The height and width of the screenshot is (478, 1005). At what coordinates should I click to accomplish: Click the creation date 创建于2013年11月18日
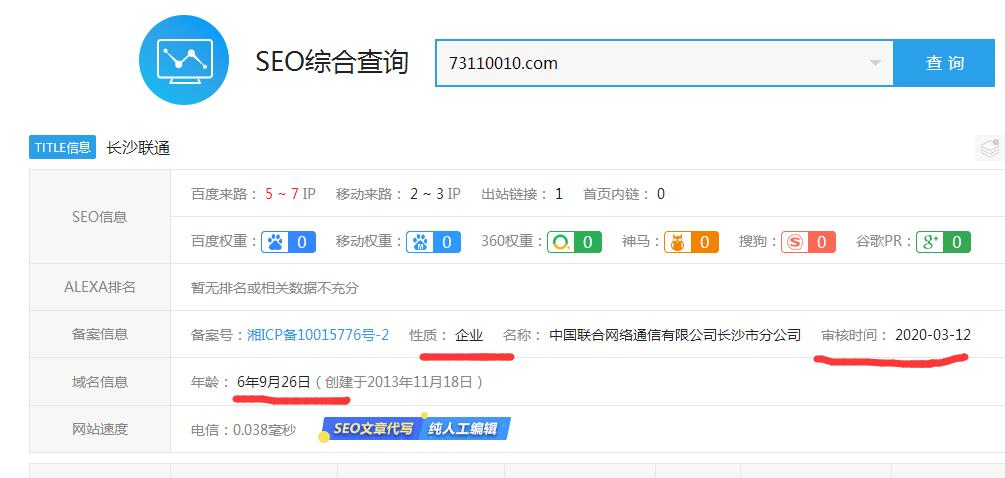point(399,383)
